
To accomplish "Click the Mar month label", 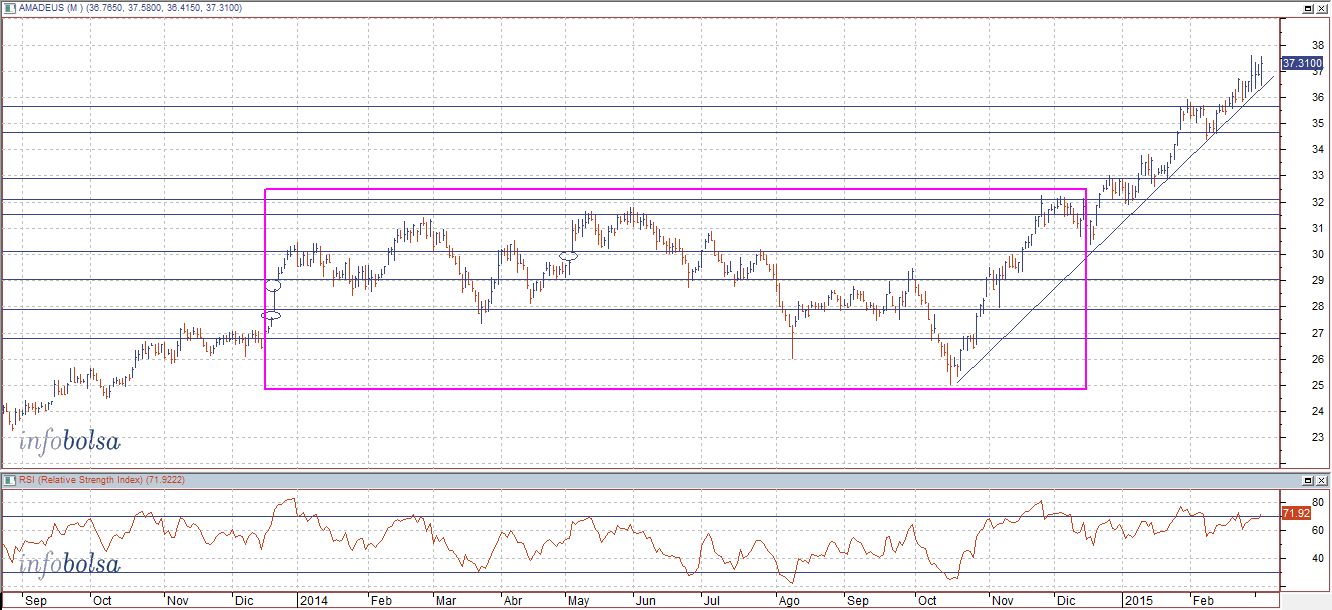I will click(x=444, y=602).
